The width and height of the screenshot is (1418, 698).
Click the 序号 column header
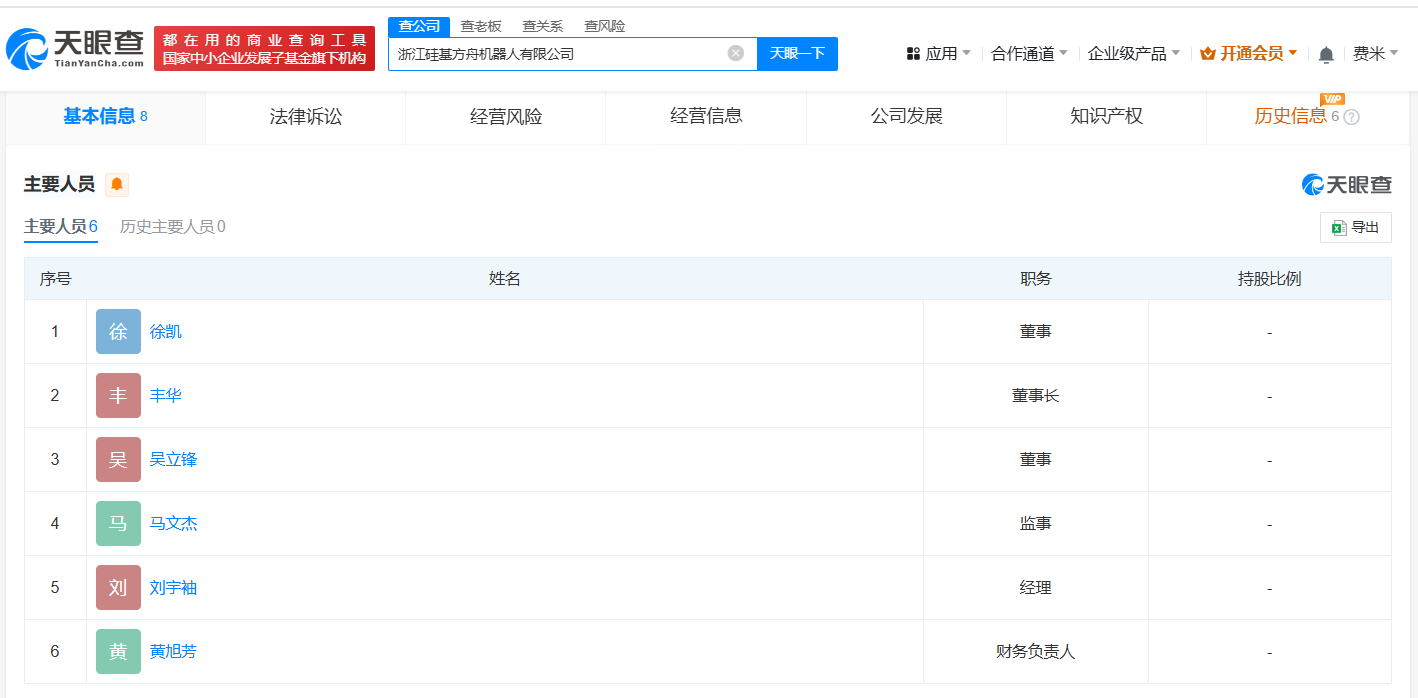[55, 279]
